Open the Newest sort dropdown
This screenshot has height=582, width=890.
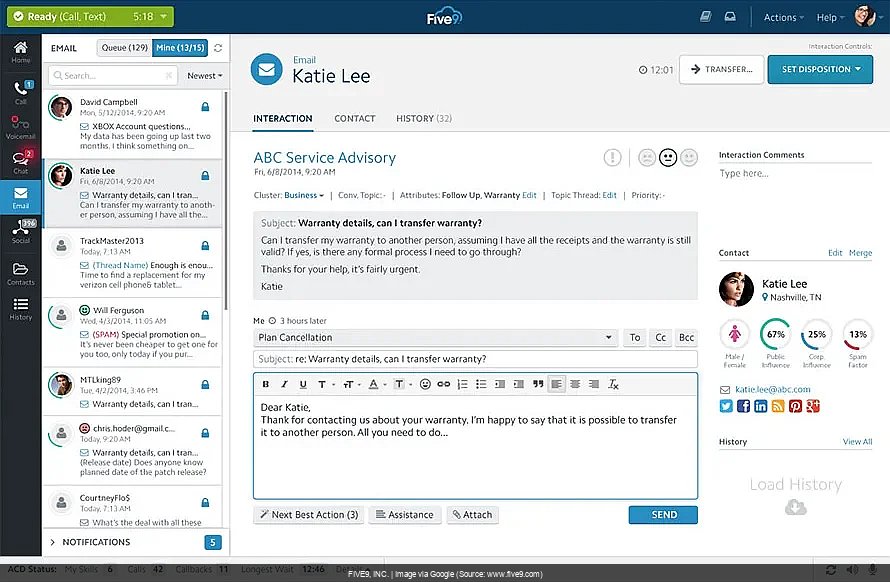[x=204, y=76]
